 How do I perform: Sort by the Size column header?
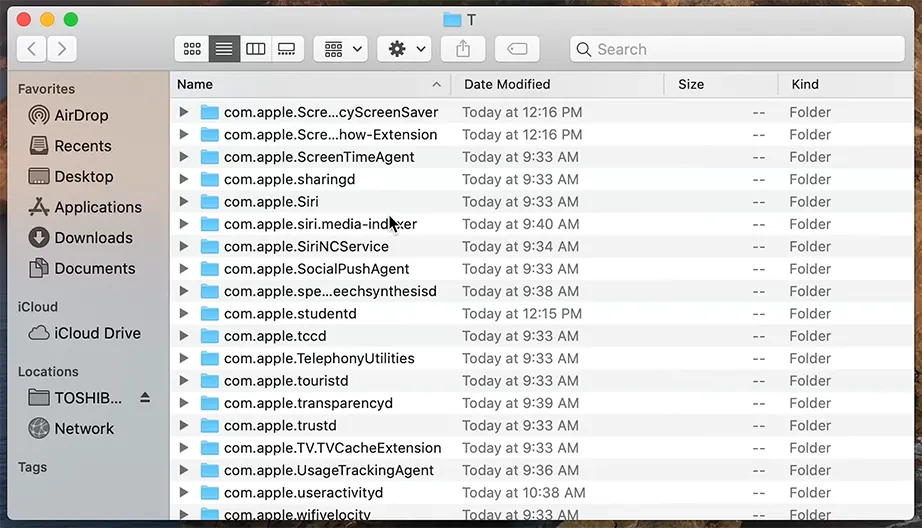pyautogui.click(x=721, y=84)
